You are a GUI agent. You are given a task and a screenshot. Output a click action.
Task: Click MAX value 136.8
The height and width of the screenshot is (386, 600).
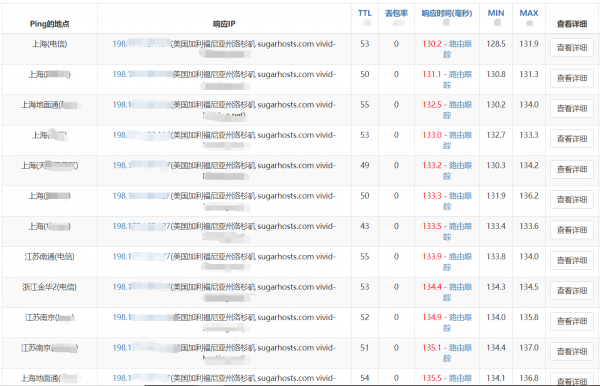point(529,378)
